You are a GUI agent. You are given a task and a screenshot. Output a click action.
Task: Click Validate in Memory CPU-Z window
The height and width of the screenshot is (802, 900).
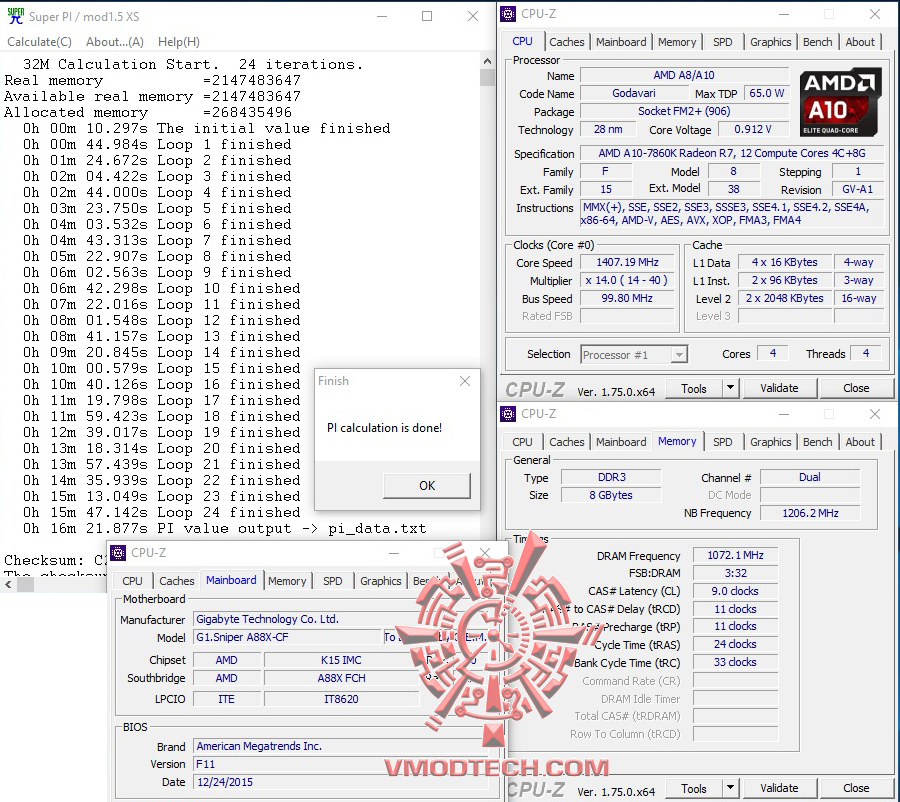[x=779, y=789]
